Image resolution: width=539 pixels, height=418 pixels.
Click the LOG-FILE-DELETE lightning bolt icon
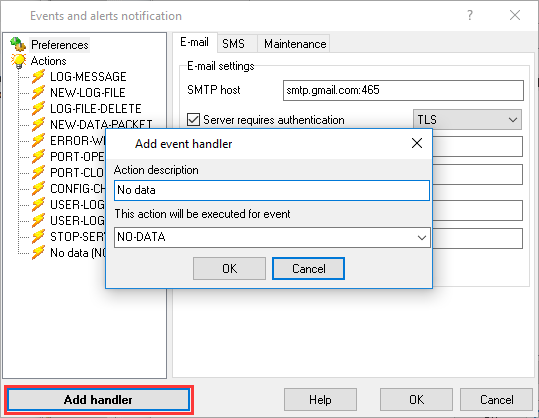38,109
